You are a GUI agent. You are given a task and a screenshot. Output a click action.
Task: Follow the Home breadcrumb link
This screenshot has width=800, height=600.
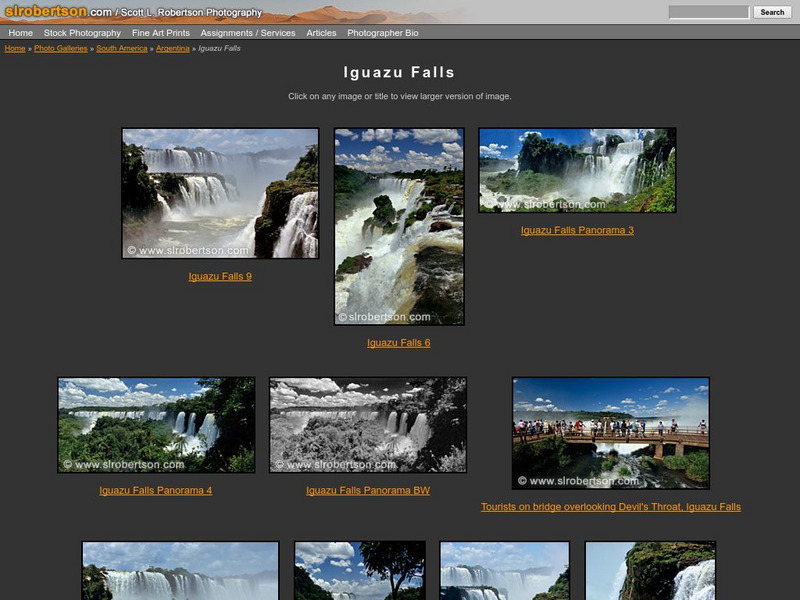(14, 46)
